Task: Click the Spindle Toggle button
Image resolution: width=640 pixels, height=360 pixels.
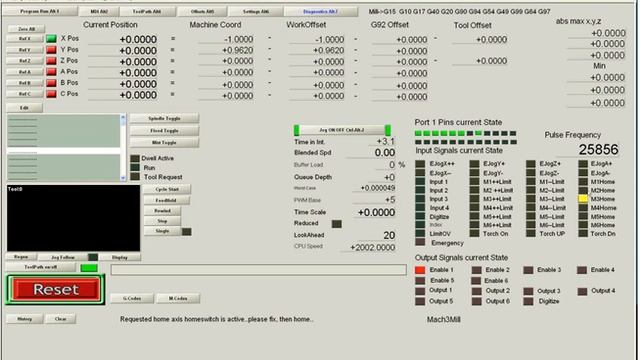Action: tap(164, 118)
